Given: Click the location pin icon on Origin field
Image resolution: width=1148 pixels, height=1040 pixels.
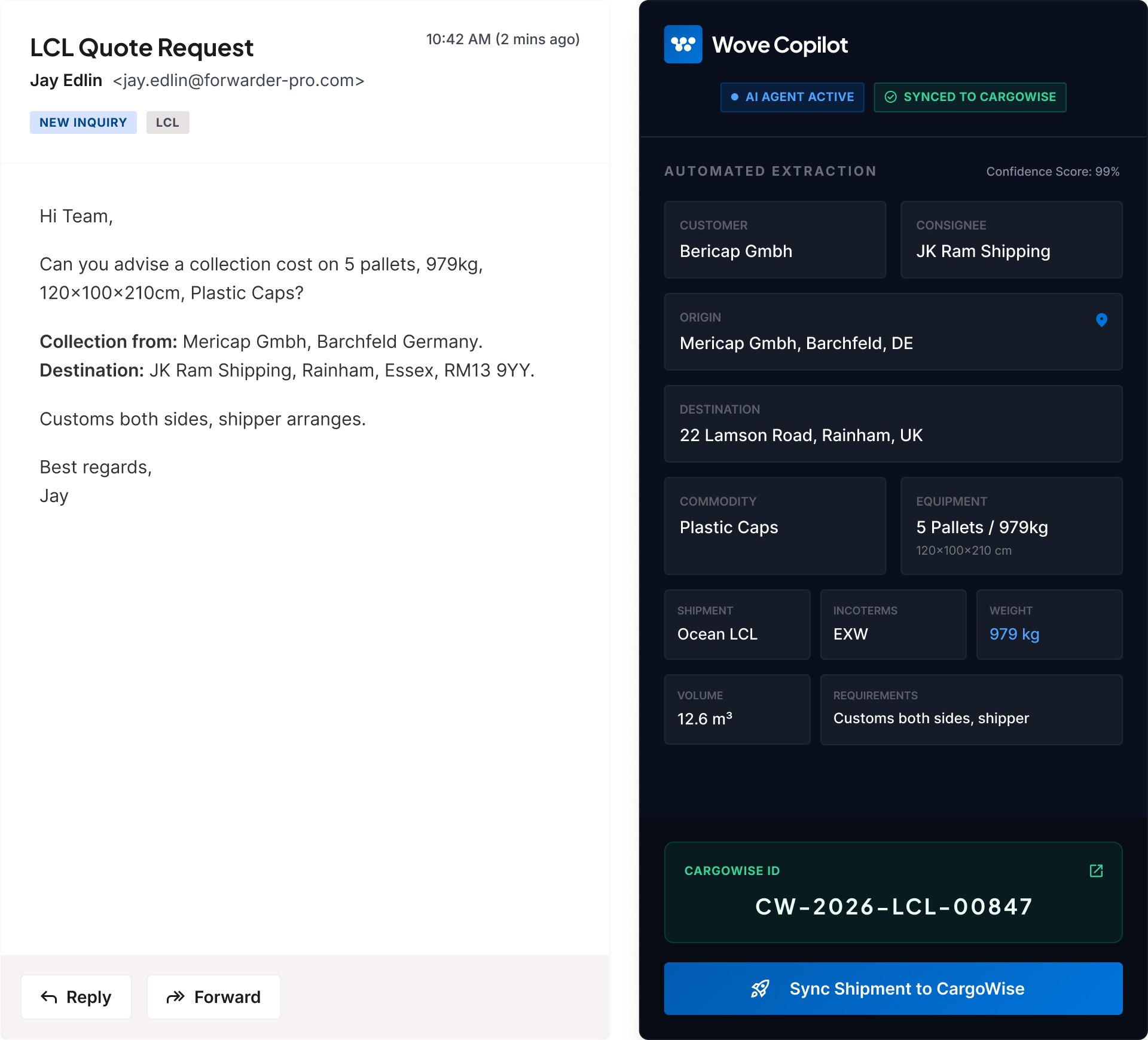Looking at the screenshot, I should point(1102,320).
